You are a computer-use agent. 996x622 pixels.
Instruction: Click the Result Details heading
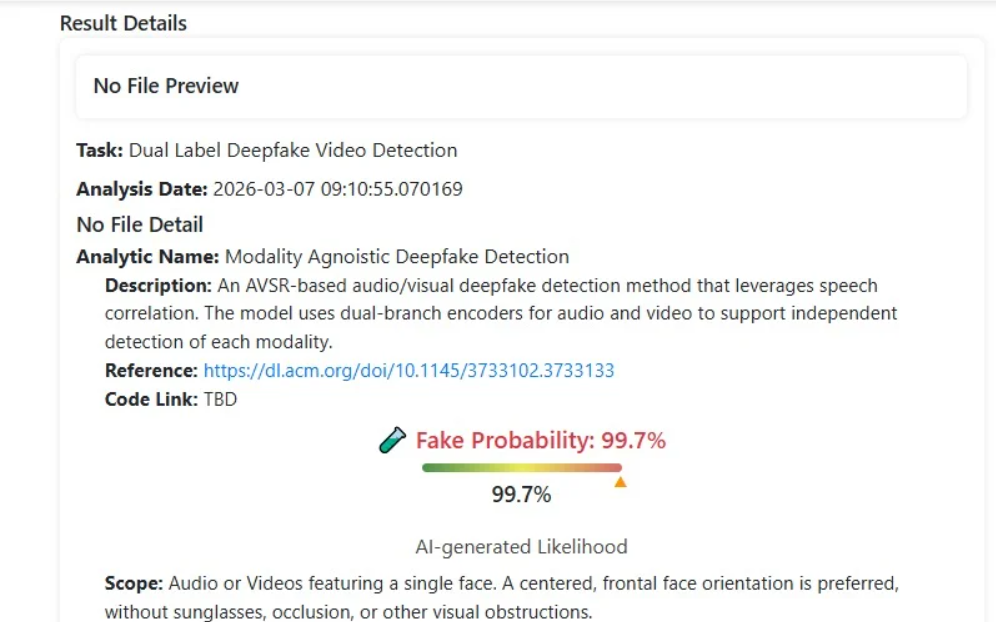point(123,23)
